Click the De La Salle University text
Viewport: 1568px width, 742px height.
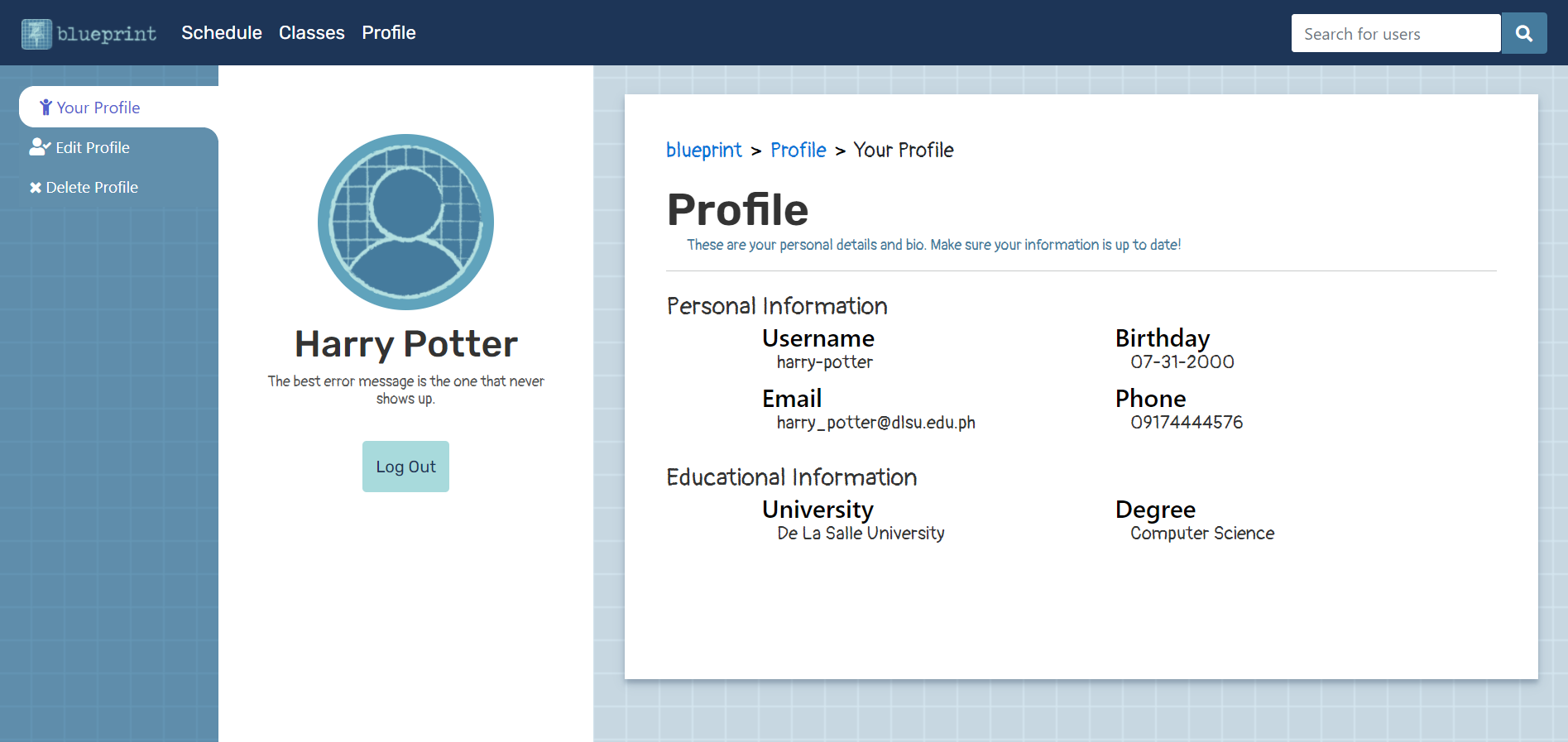[x=861, y=534]
